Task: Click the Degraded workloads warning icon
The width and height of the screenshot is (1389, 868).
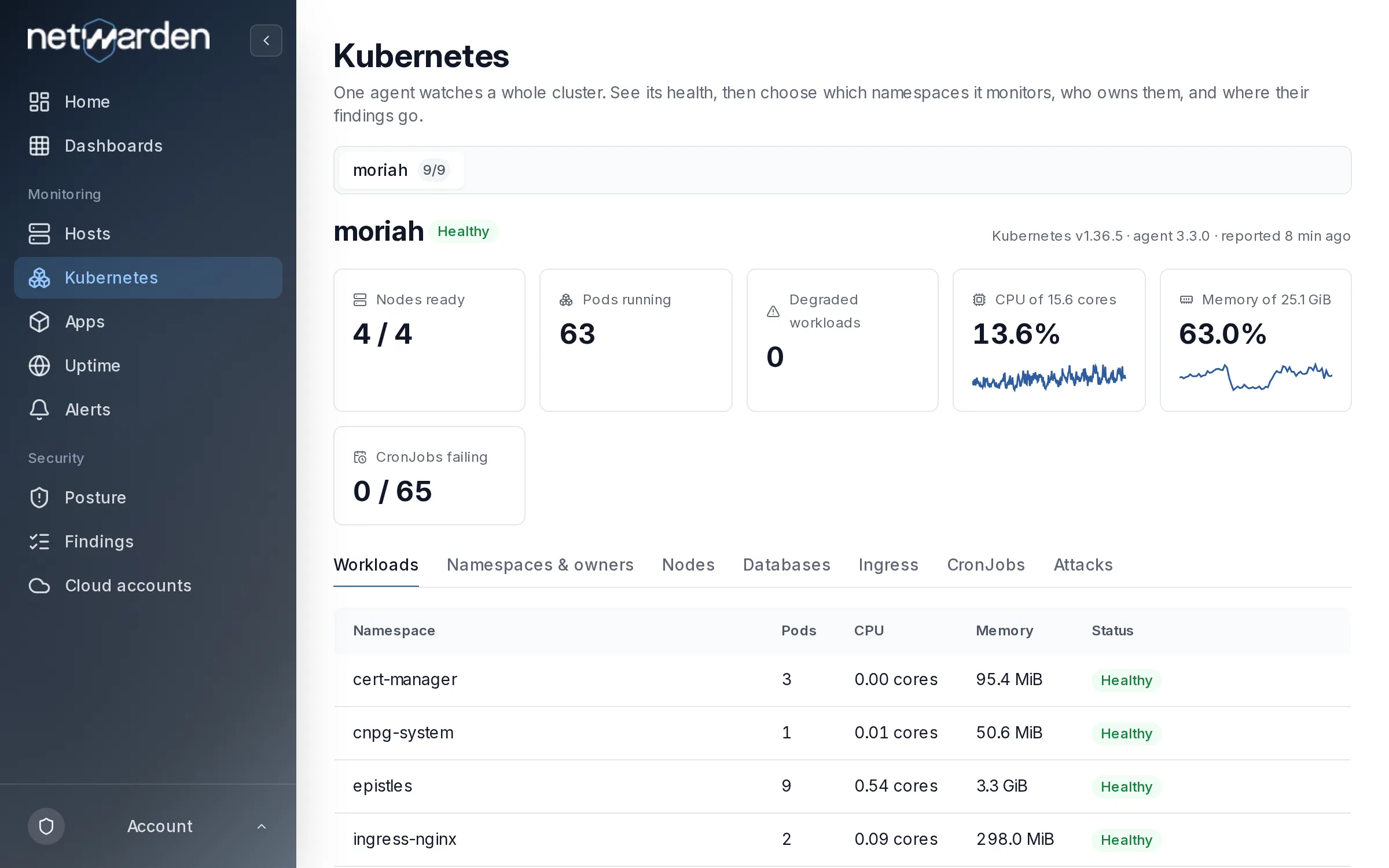Action: 773,311
